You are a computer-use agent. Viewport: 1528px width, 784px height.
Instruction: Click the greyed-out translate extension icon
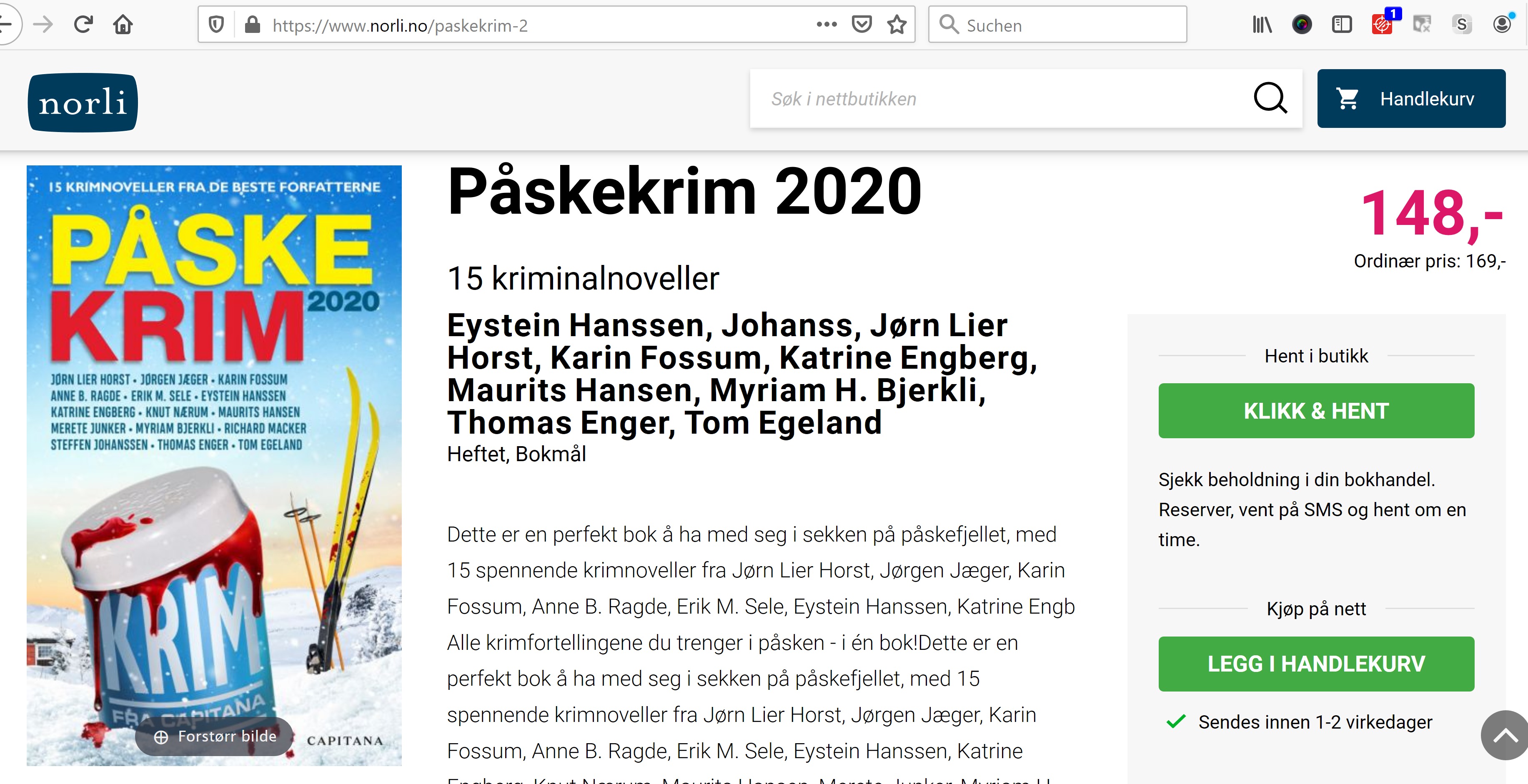click(x=1422, y=25)
